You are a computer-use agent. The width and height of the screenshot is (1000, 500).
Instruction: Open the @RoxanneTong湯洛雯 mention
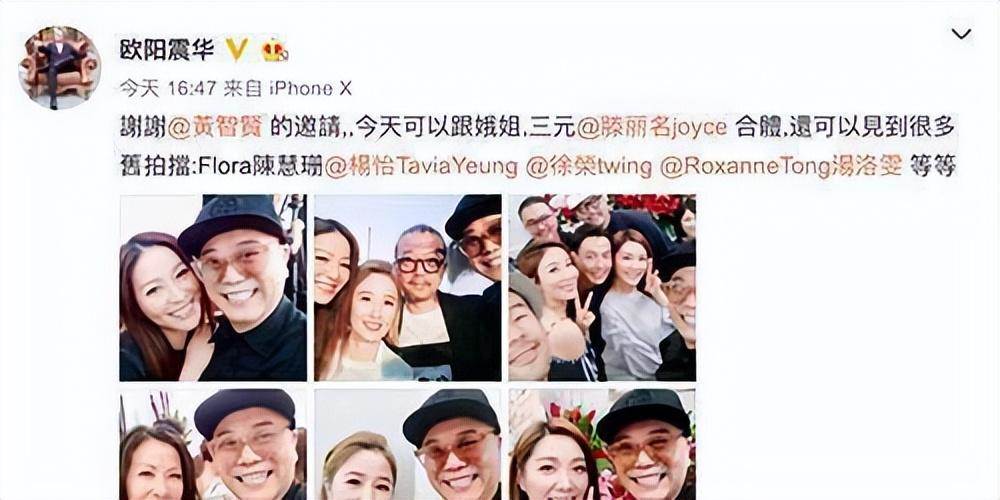click(x=781, y=166)
